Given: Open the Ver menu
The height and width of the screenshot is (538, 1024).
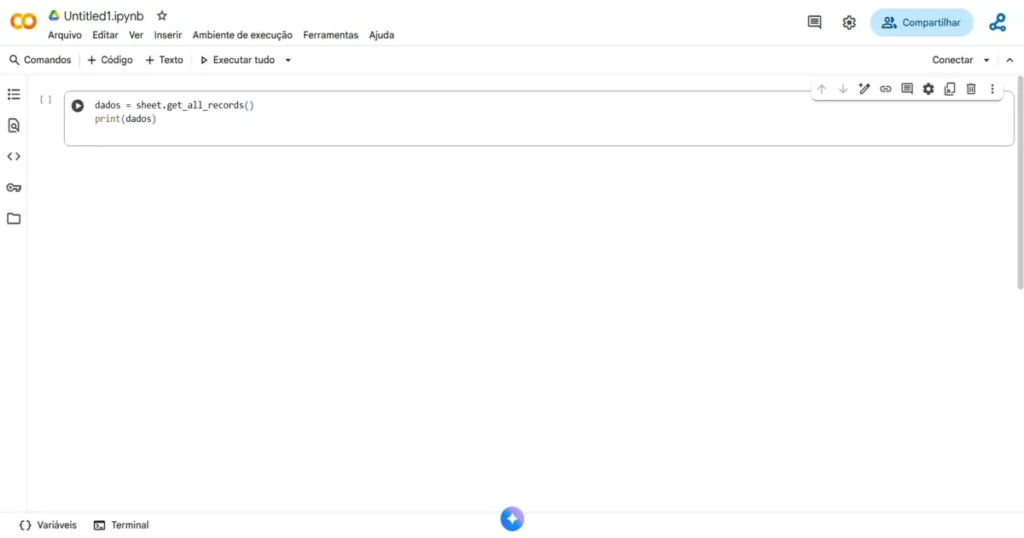Looking at the screenshot, I should 136,35.
